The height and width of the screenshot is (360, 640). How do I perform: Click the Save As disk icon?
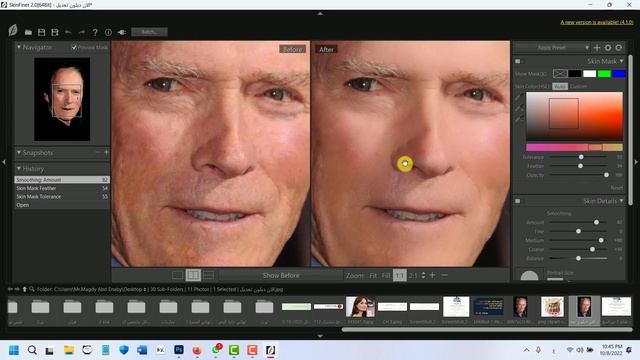[55, 32]
